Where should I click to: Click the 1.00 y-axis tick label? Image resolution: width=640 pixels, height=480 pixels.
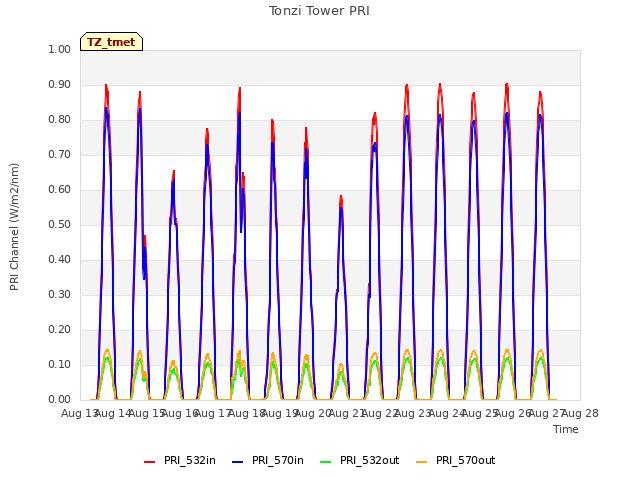(x=60, y=49)
